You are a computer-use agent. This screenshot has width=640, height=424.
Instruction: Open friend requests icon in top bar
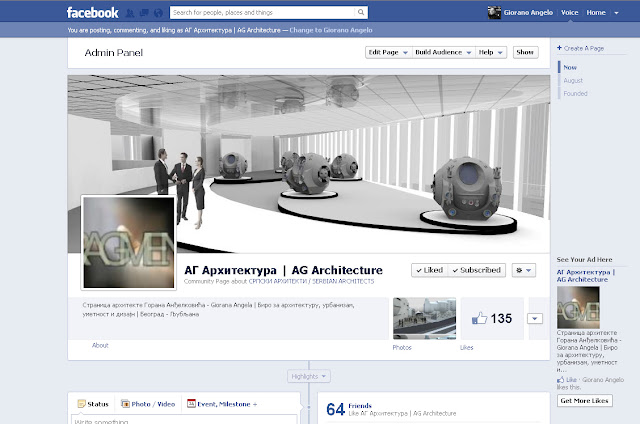point(130,13)
